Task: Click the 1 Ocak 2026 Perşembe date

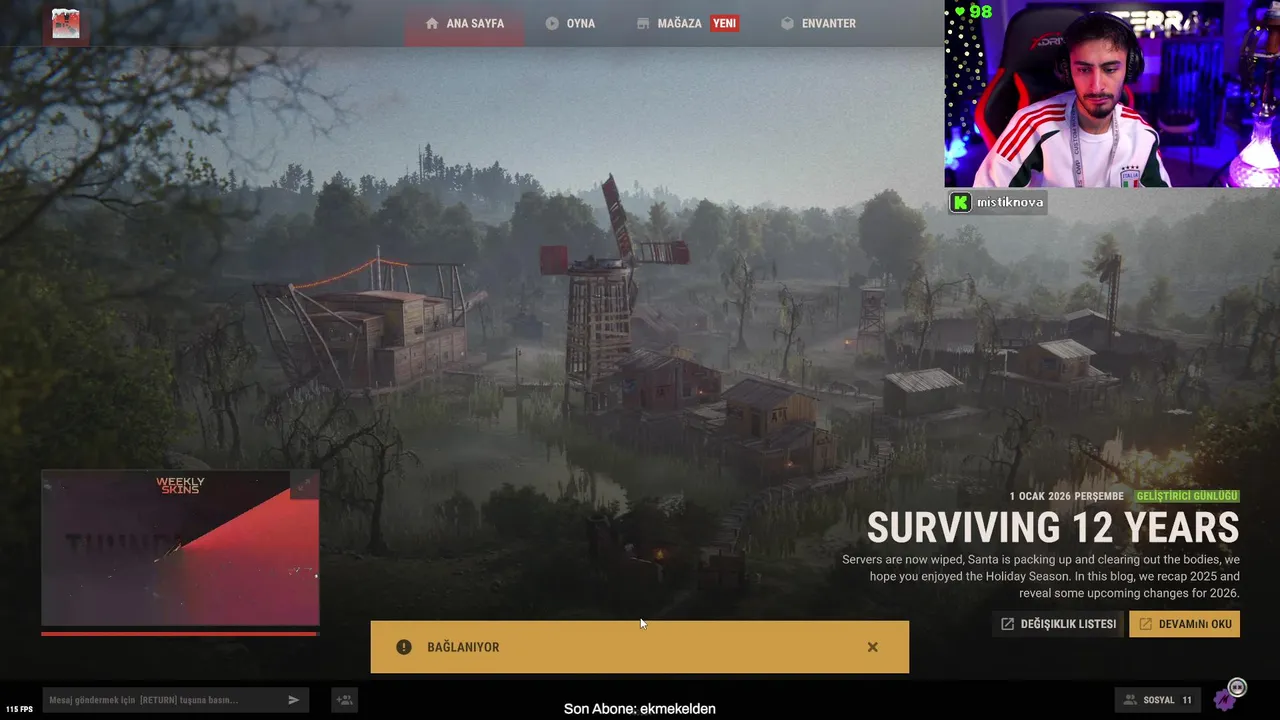Action: (x=1066, y=496)
